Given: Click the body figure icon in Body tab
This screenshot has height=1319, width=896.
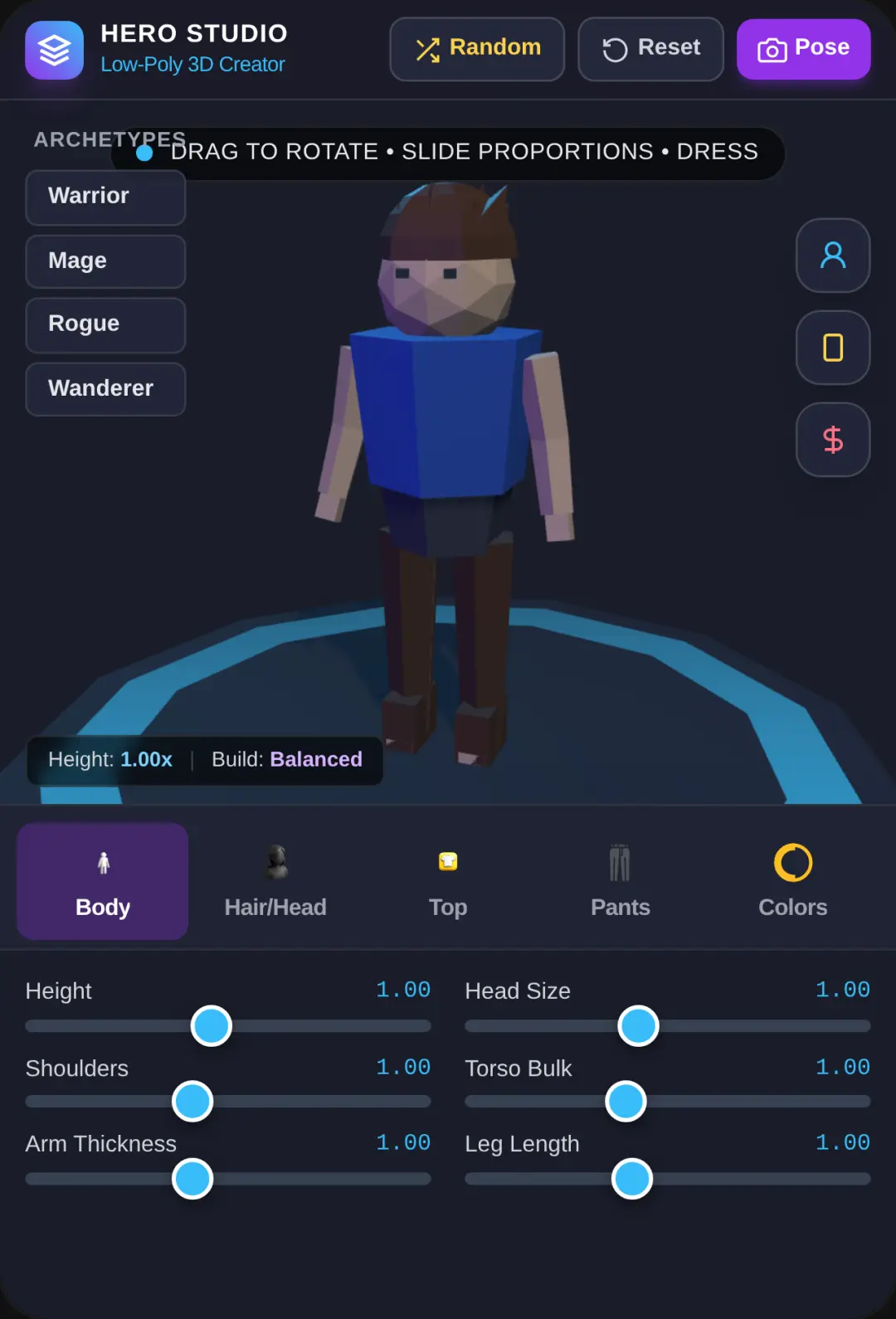Looking at the screenshot, I should (x=103, y=864).
